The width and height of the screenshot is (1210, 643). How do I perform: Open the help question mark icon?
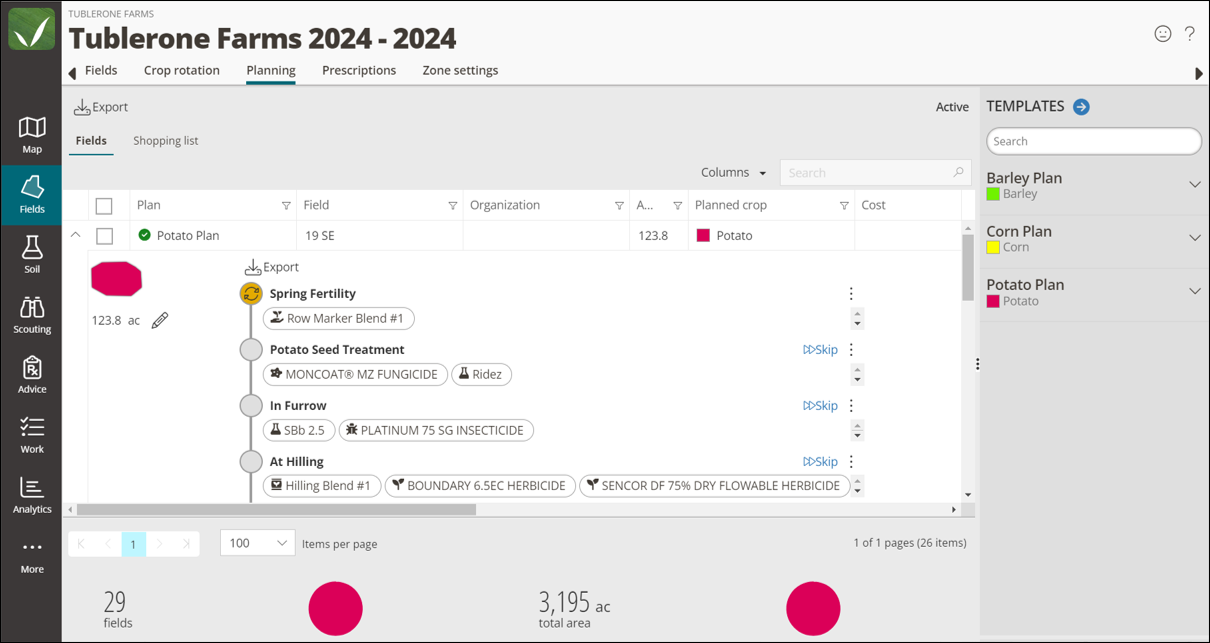(1189, 33)
